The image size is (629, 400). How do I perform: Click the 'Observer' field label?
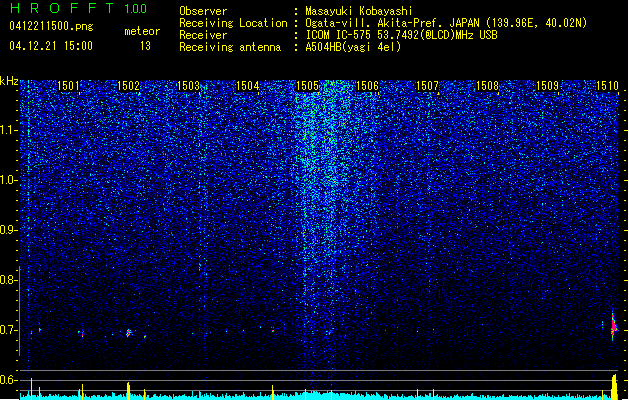pos(203,11)
